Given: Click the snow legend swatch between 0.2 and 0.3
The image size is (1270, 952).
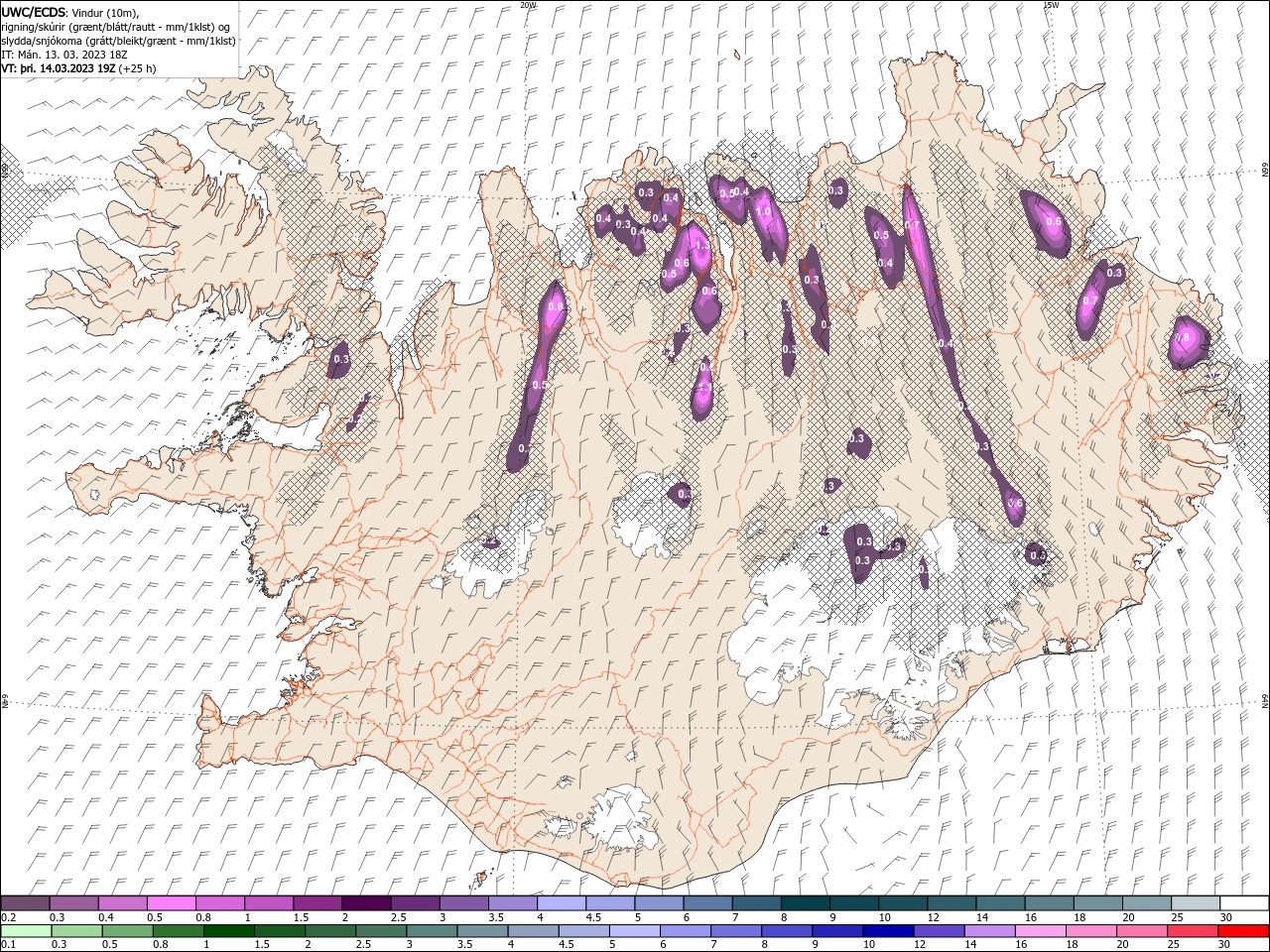Looking at the screenshot, I should point(26,903).
